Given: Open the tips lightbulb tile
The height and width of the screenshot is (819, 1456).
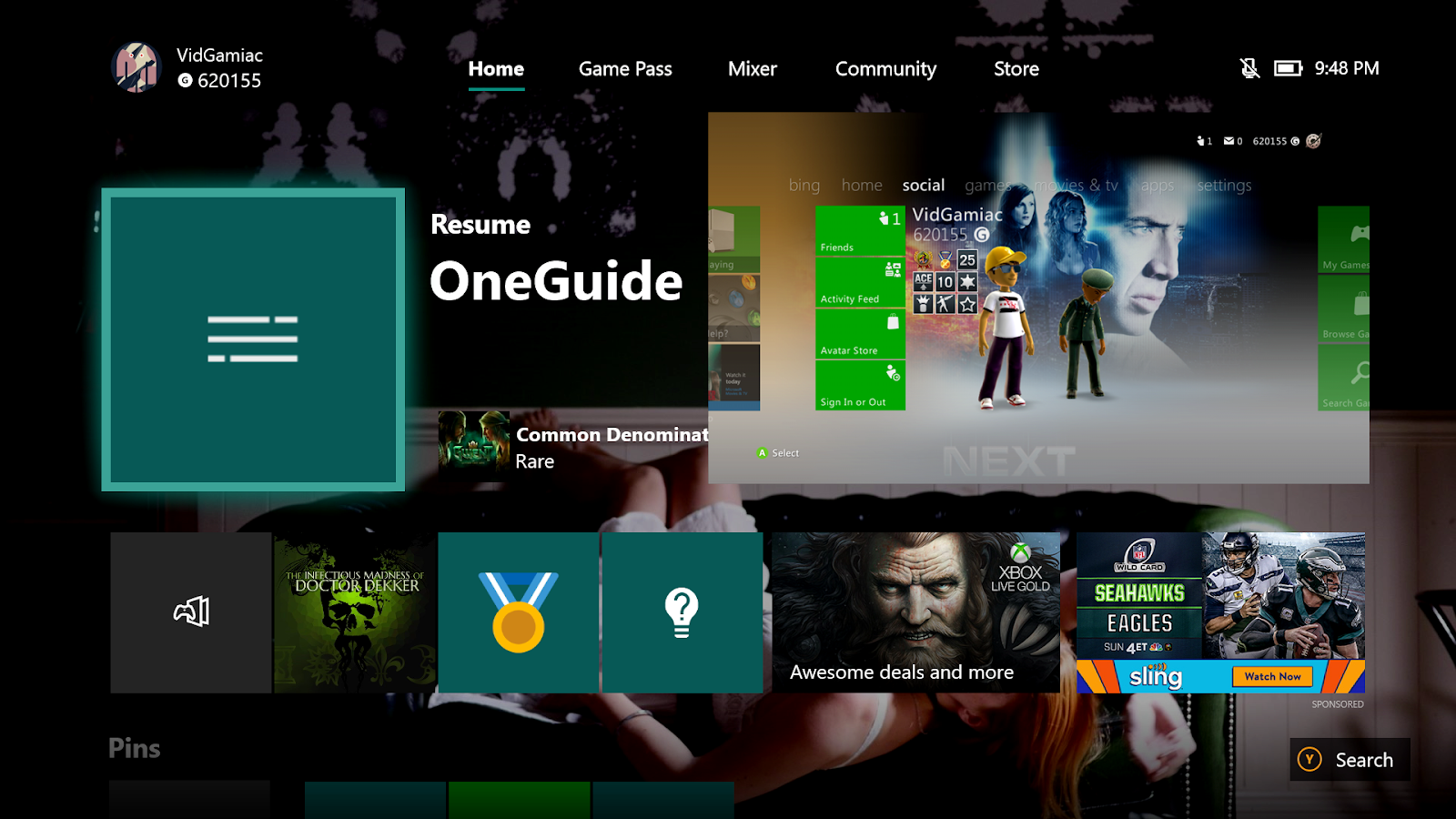Looking at the screenshot, I should [x=682, y=612].
